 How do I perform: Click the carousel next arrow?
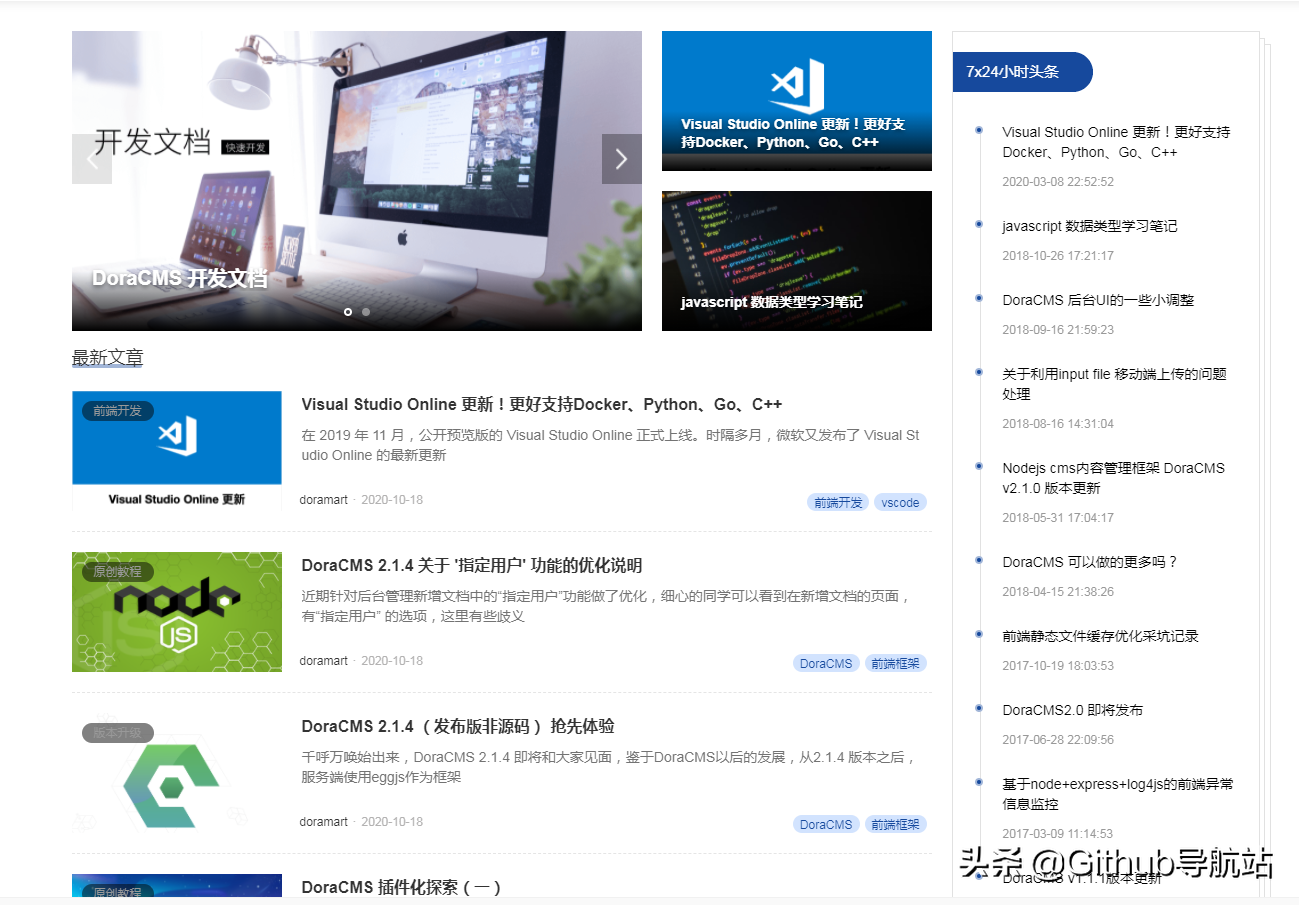621,159
